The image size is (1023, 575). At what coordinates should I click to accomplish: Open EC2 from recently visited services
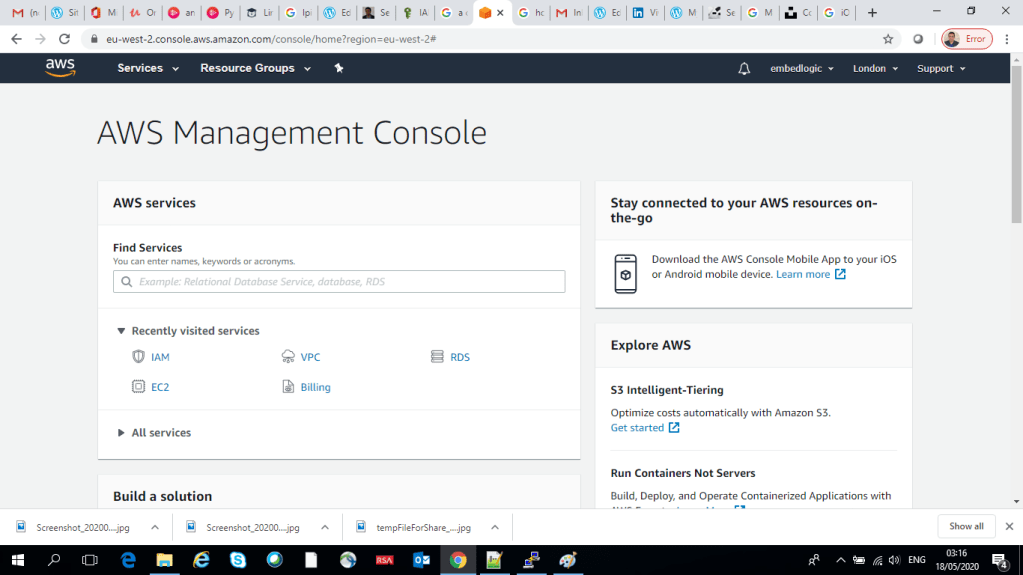(x=160, y=387)
